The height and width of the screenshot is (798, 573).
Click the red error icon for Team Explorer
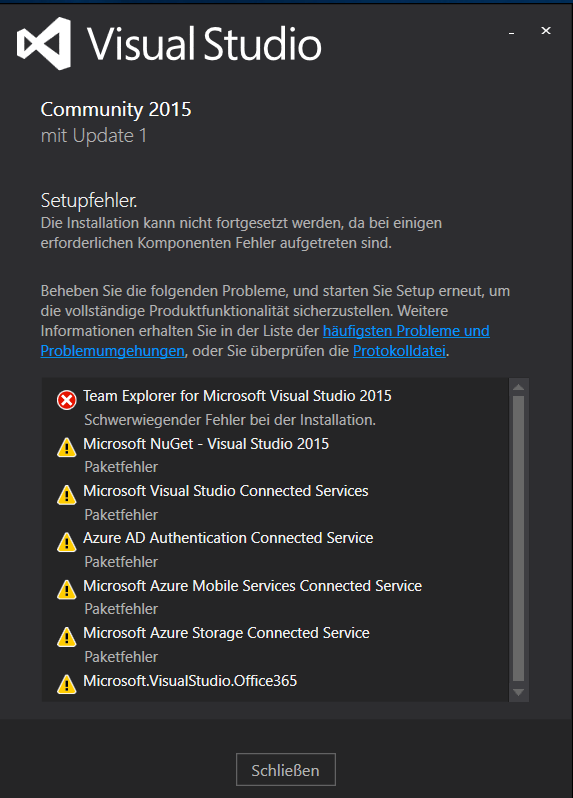coord(67,400)
